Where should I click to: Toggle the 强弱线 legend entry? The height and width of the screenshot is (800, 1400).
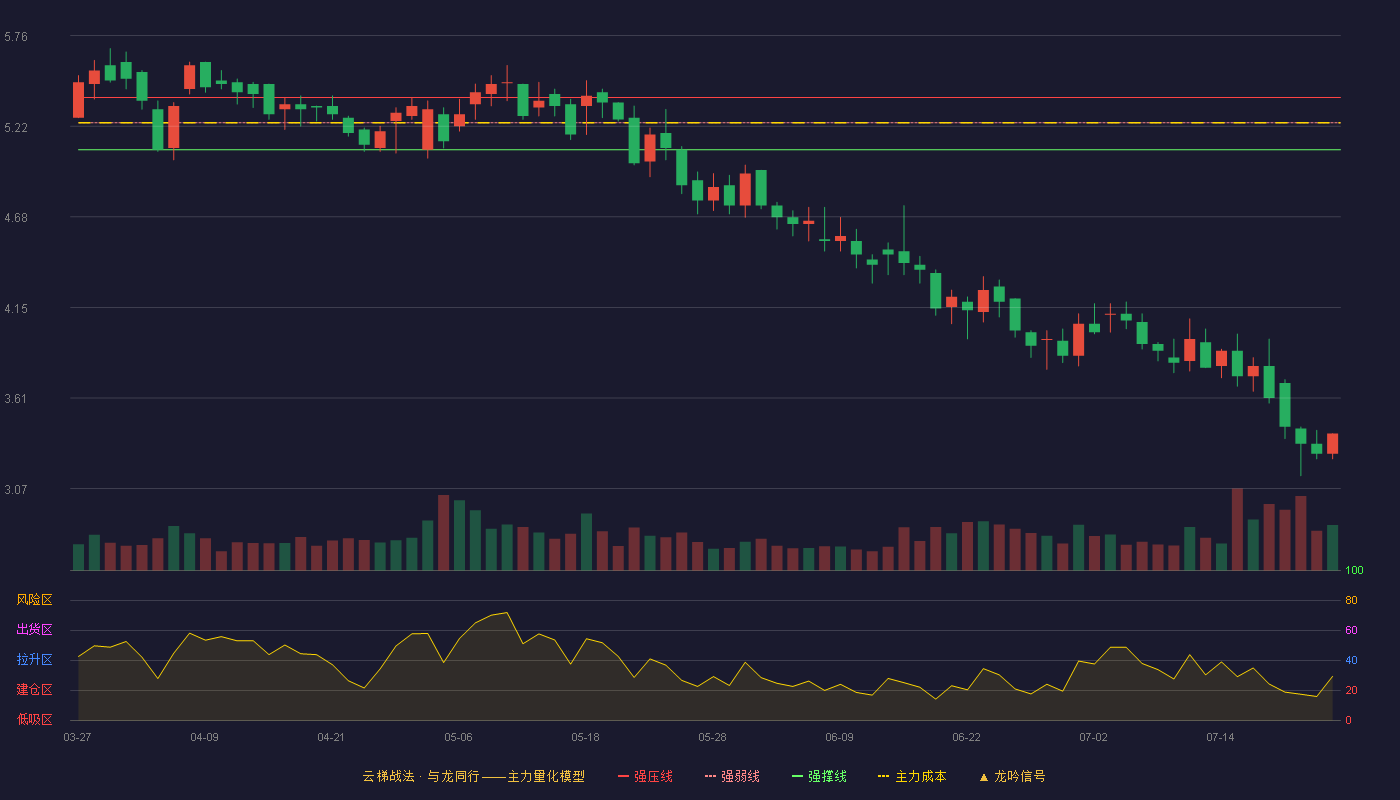coord(732,776)
